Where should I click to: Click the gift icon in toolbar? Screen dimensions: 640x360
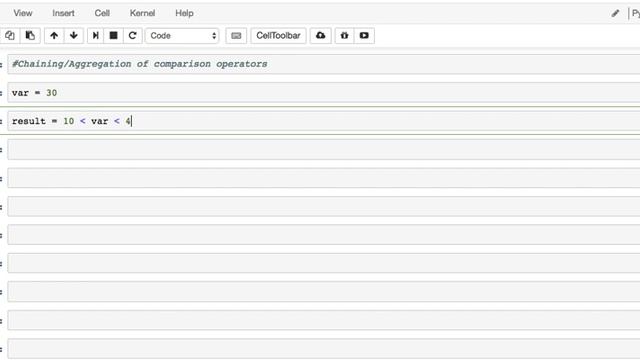coord(344,36)
